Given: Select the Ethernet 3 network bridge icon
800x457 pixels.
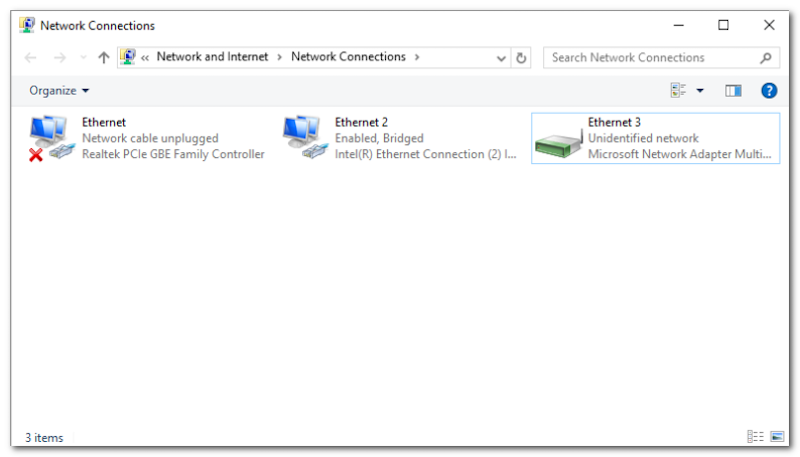Looking at the screenshot, I should [x=558, y=138].
